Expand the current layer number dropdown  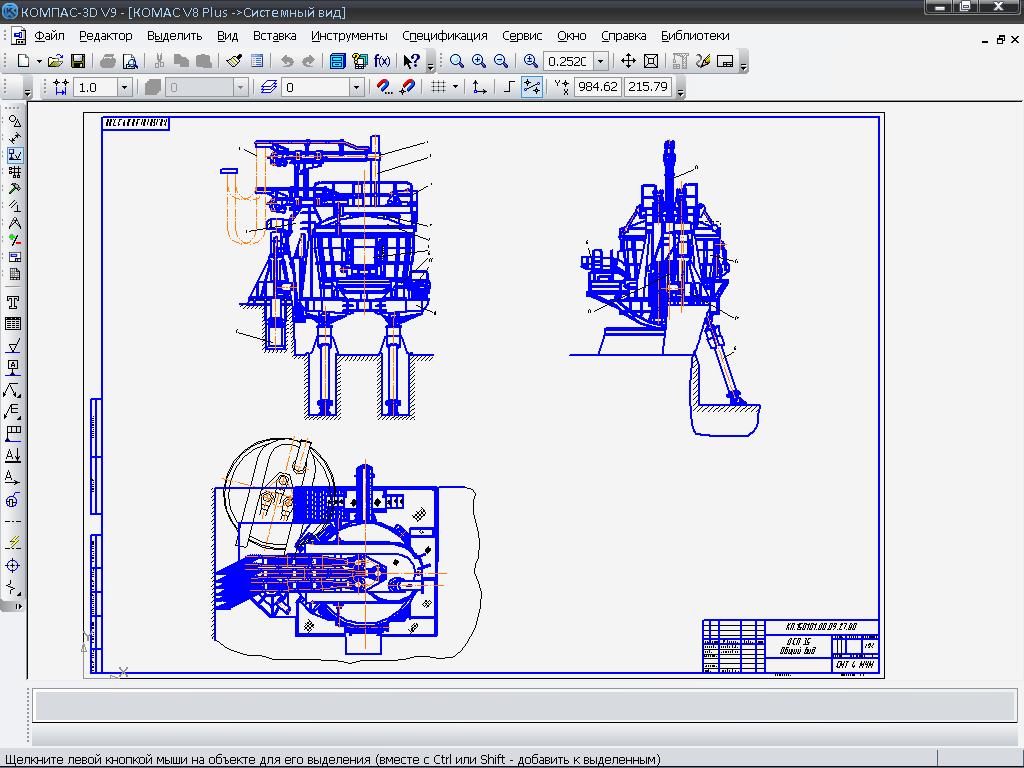355,87
